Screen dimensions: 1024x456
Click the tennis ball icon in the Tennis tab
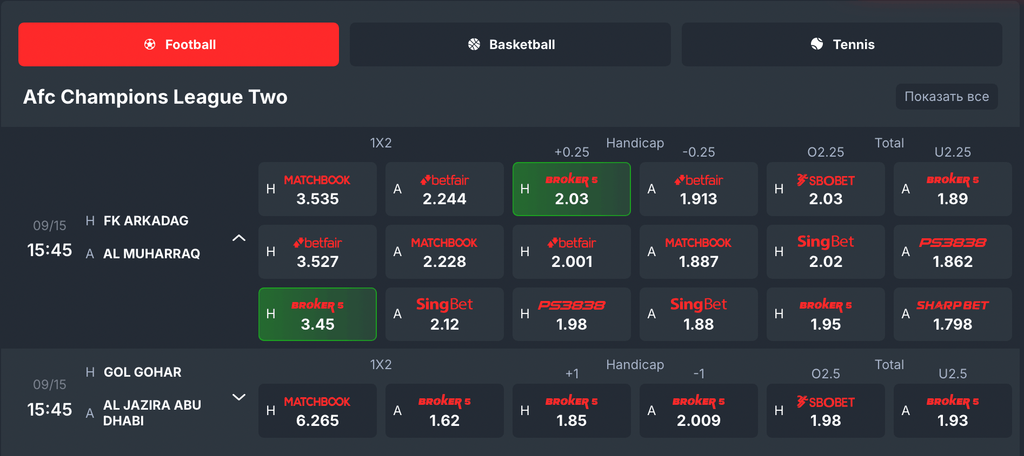817,44
